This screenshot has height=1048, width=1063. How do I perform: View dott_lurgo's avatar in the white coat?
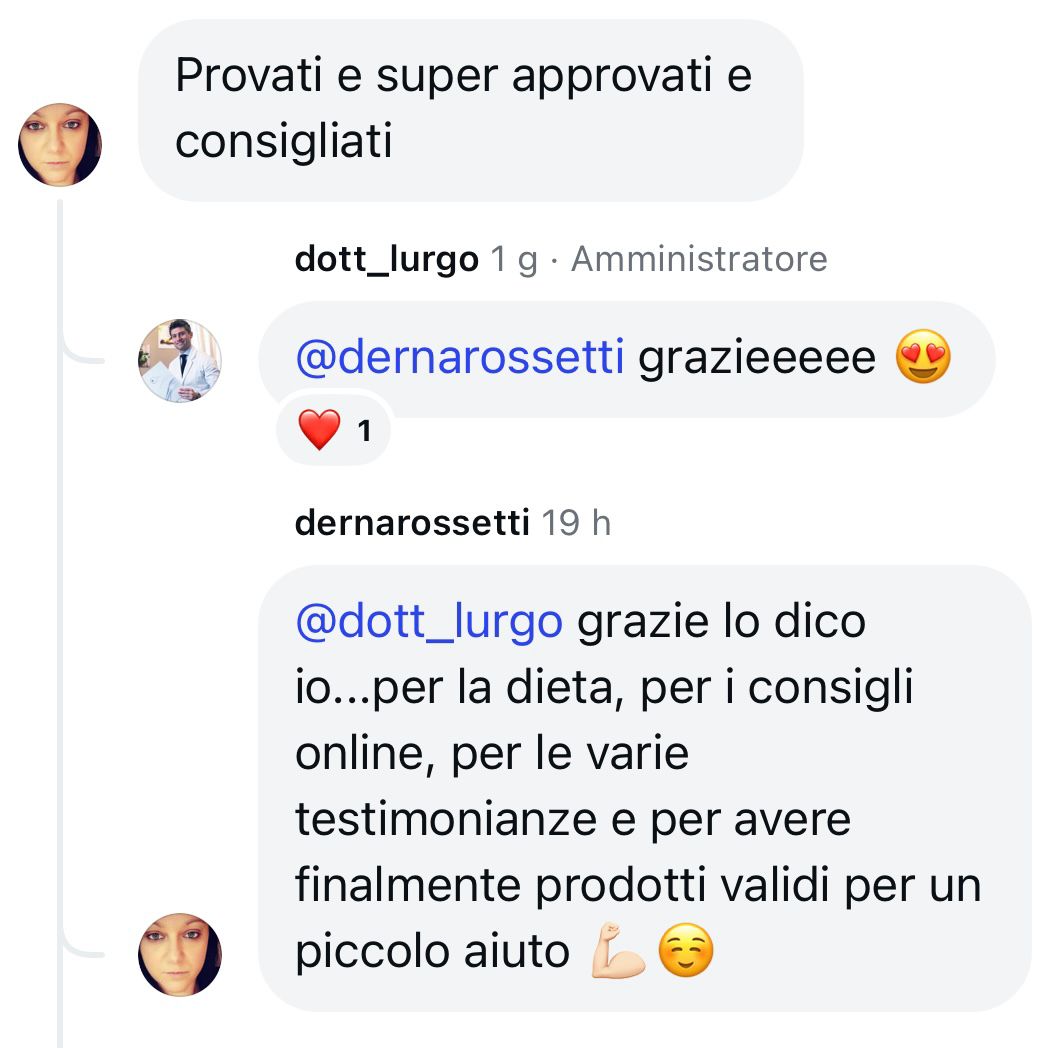[x=180, y=361]
